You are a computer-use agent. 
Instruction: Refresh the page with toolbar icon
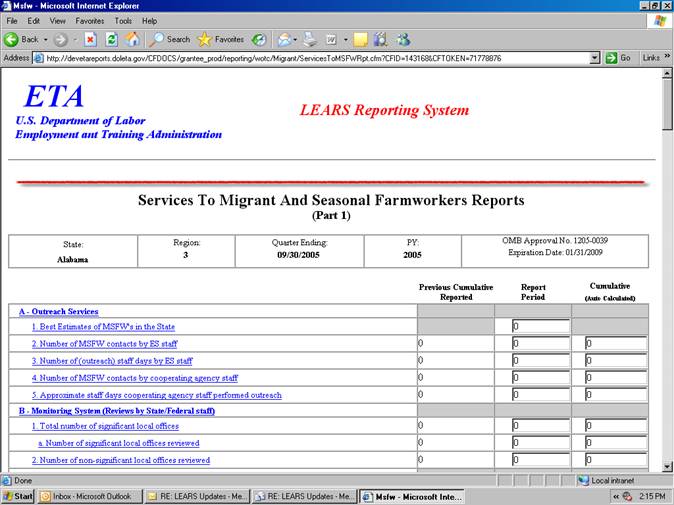pos(111,39)
